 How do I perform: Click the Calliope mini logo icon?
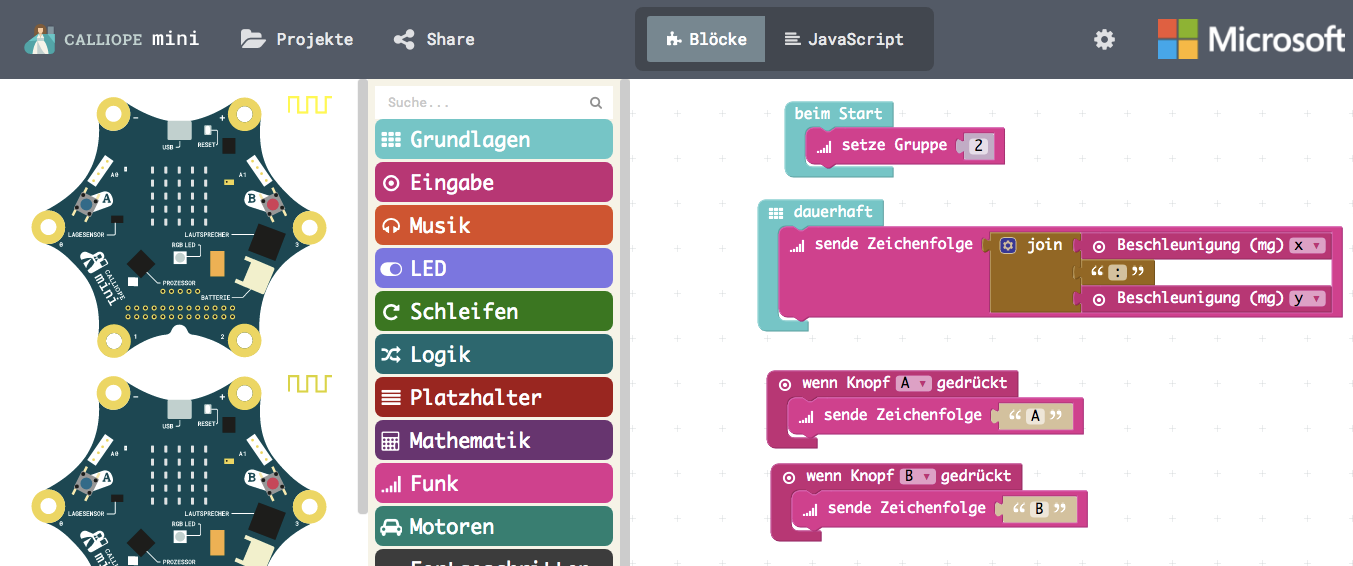40,40
